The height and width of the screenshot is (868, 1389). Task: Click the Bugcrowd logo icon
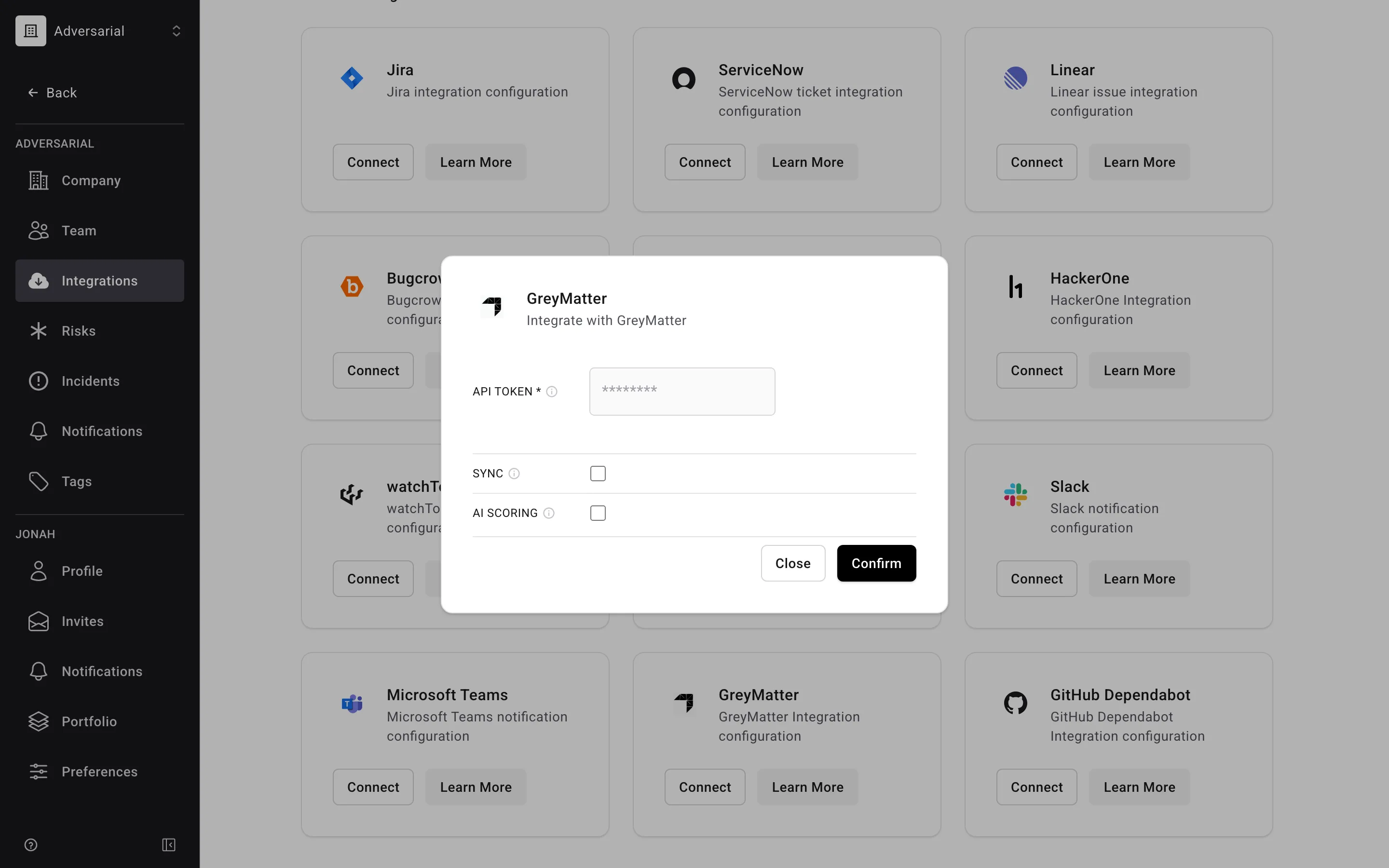pyautogui.click(x=352, y=286)
